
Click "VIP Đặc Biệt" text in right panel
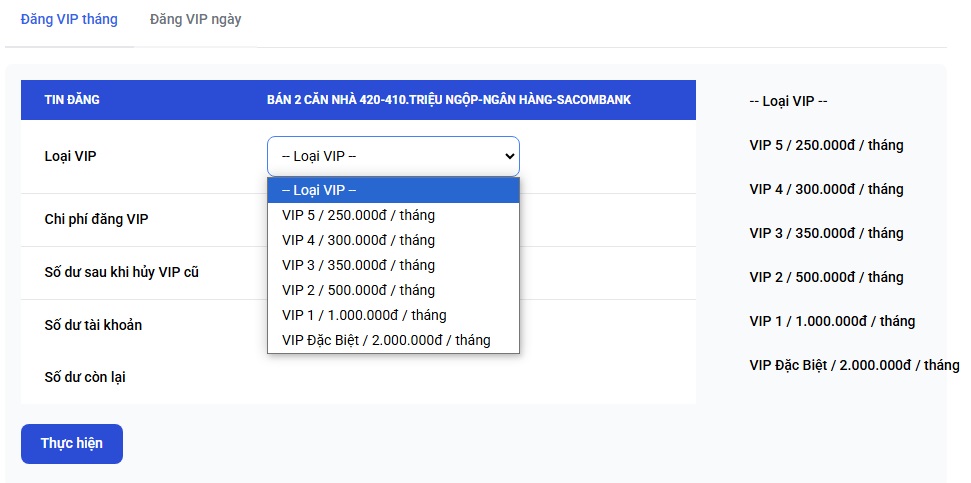tap(853, 365)
